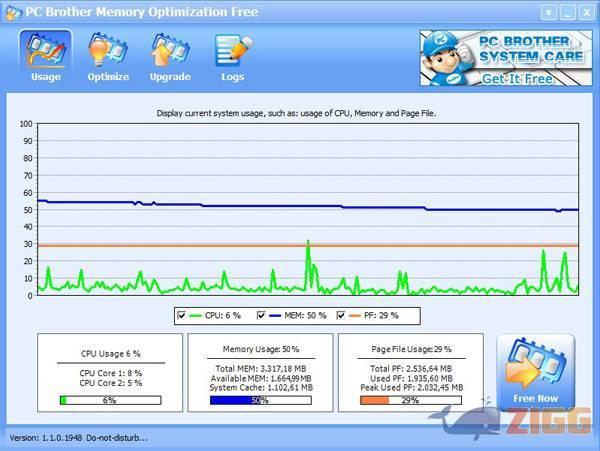Screen dimensions: 600x451
Task: Click the memory usage 50% progress bar
Action: pyautogui.click(x=261, y=400)
